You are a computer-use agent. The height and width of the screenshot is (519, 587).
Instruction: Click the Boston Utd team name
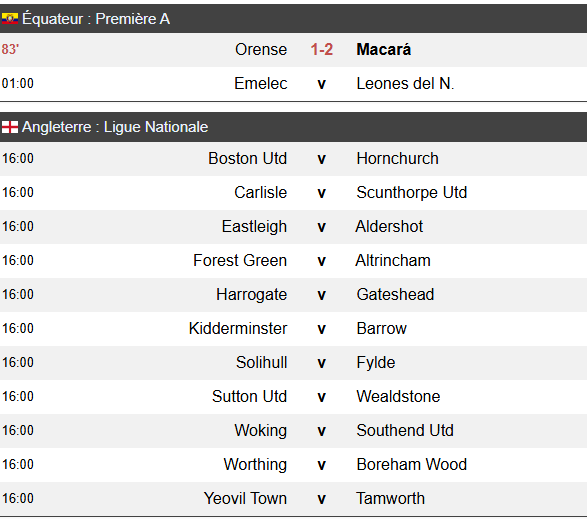pos(247,158)
